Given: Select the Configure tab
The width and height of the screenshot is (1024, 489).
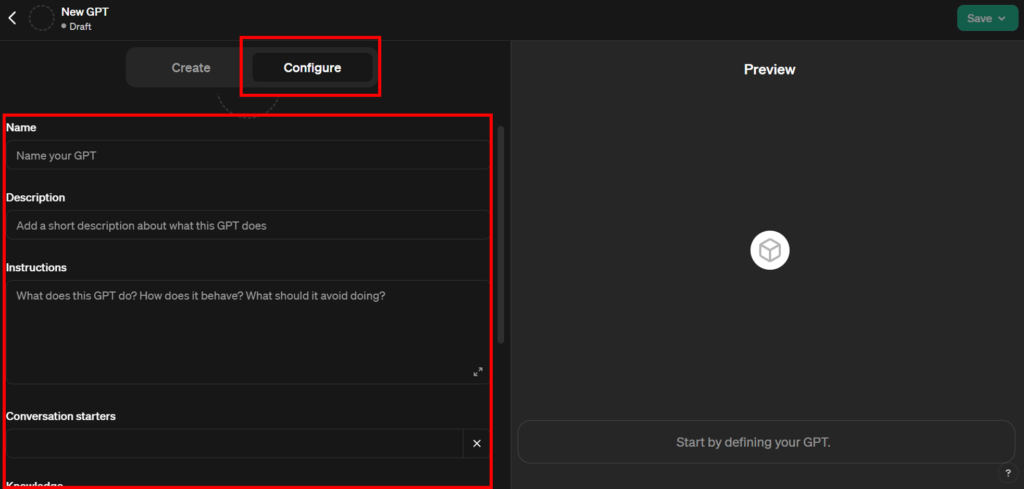Looking at the screenshot, I should click(x=312, y=67).
